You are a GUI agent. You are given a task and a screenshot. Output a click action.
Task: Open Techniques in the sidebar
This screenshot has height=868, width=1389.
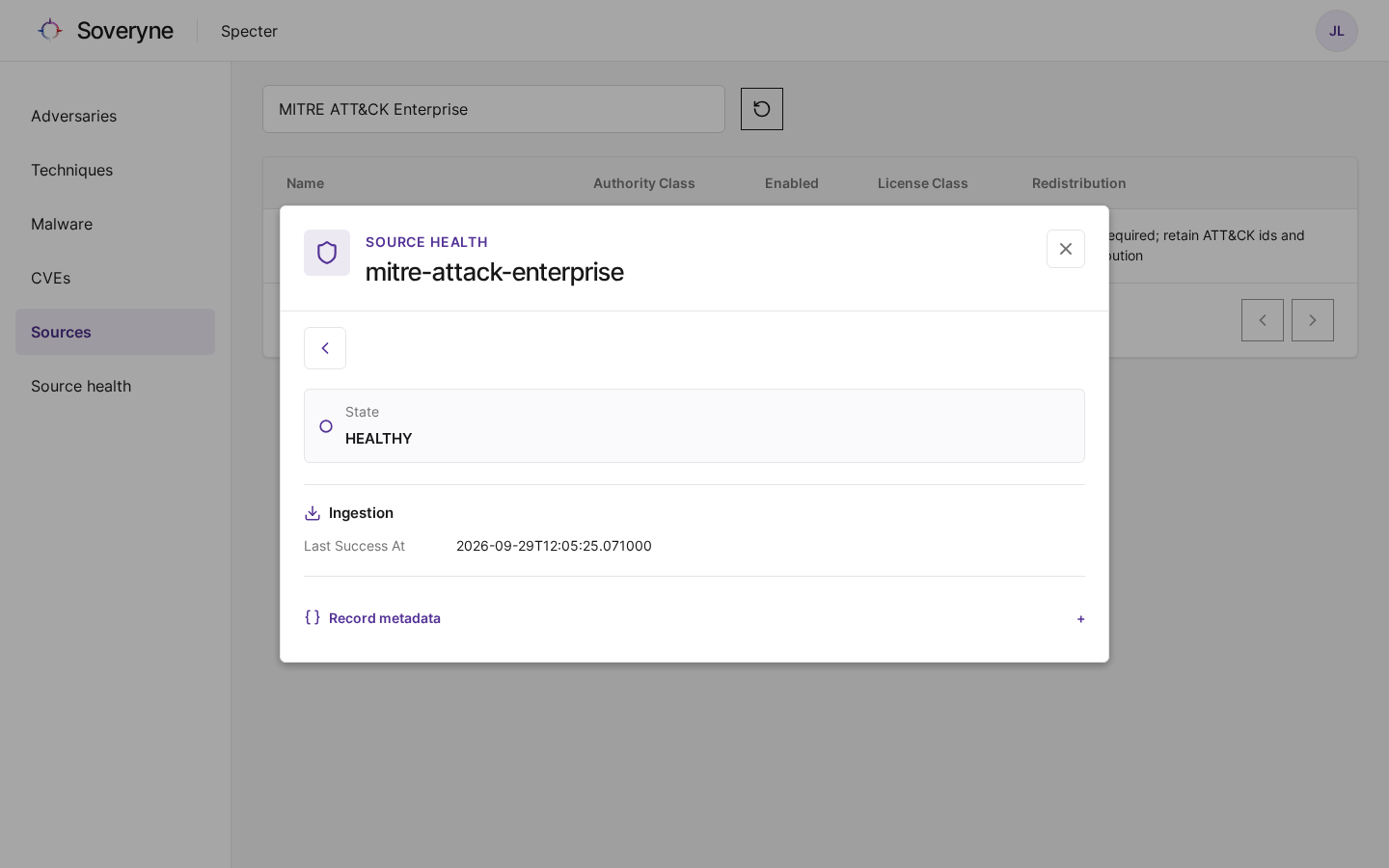coord(115,170)
